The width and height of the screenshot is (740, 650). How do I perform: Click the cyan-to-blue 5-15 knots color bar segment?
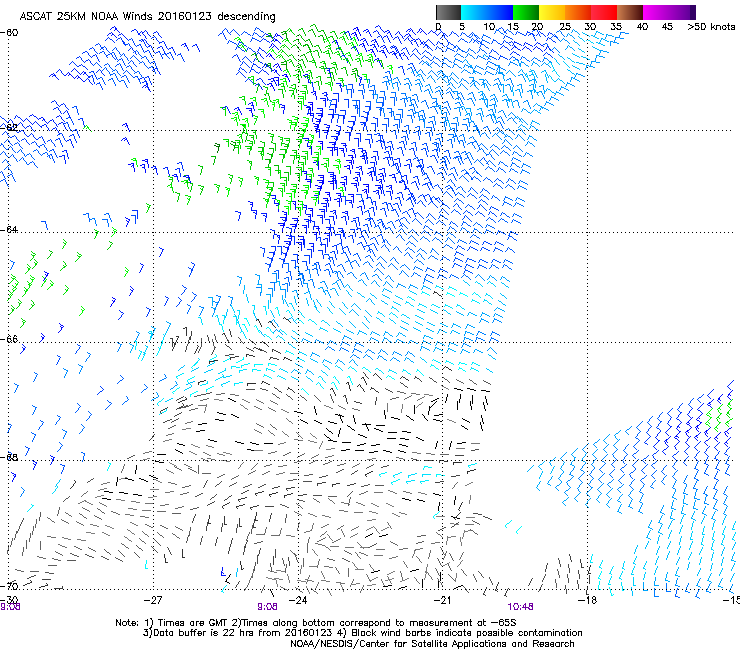pyautogui.click(x=487, y=12)
